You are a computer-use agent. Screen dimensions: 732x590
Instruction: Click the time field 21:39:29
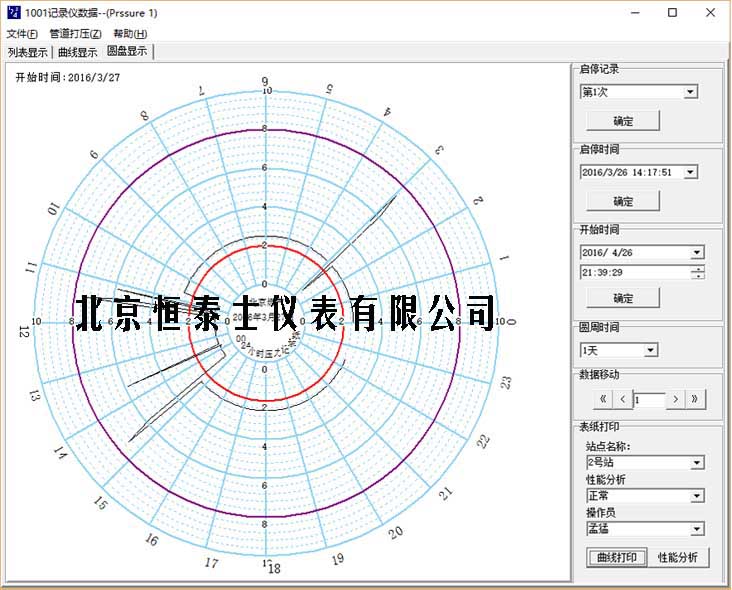pos(635,272)
